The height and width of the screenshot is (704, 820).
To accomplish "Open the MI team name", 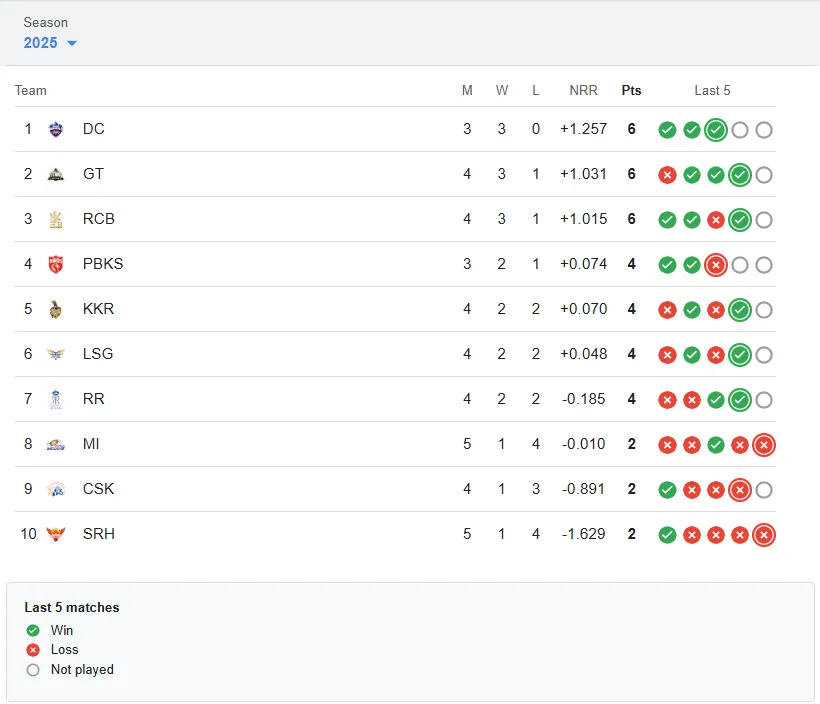I will (91, 444).
